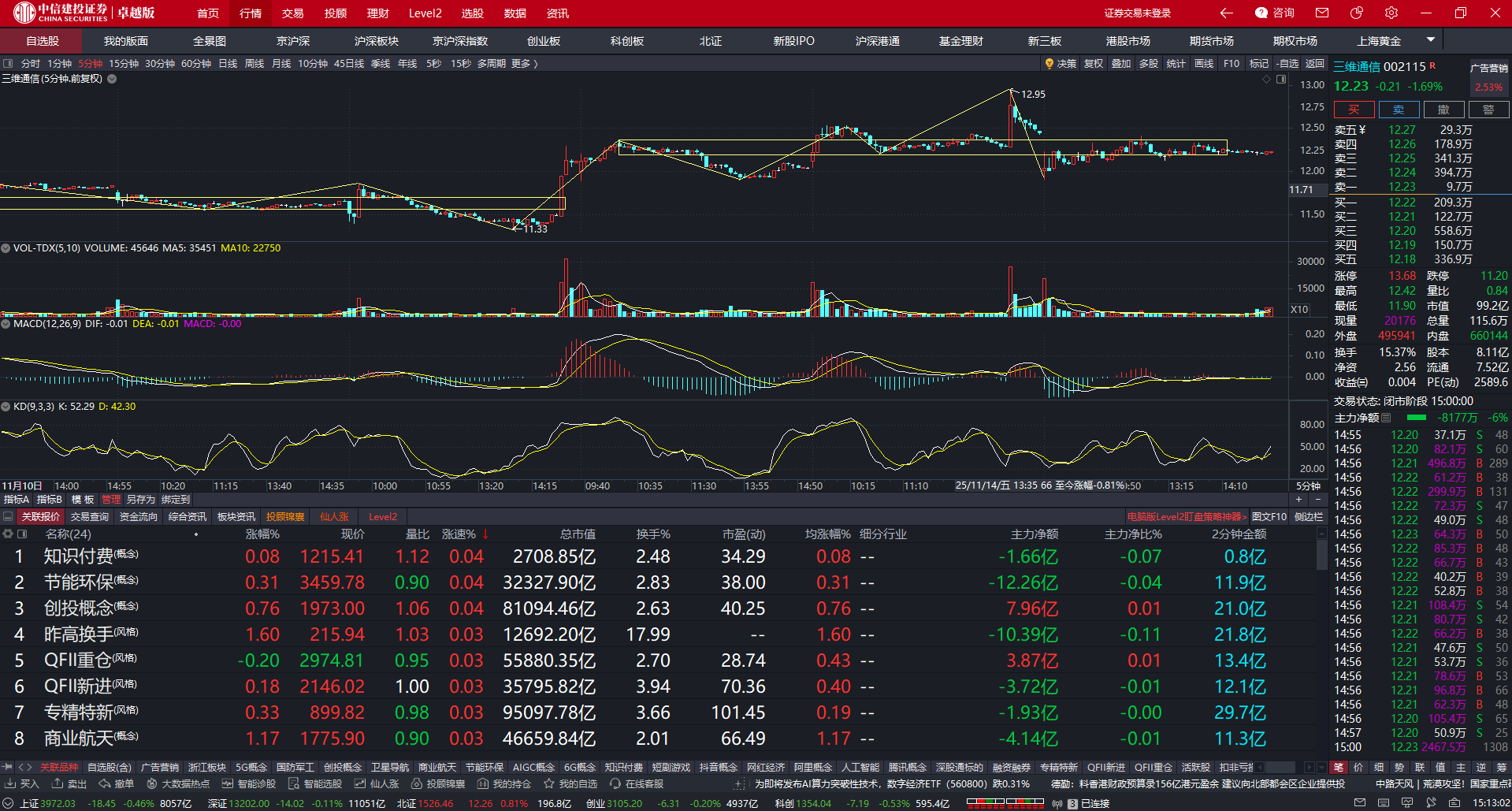This screenshot has width=1512, height=811.
Task: Toggle the panel checkbox left of 分时
Action: click(8, 64)
